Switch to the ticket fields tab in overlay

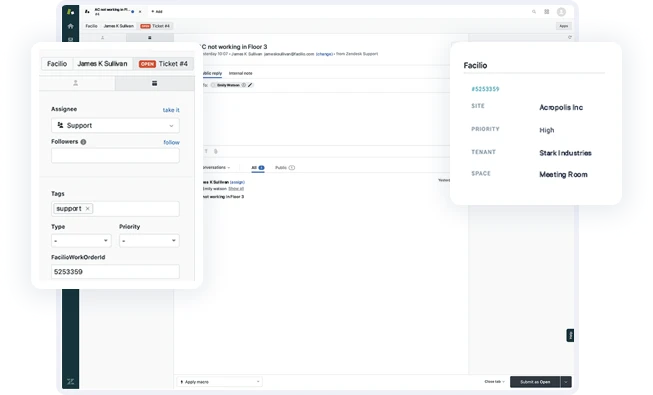pos(155,83)
